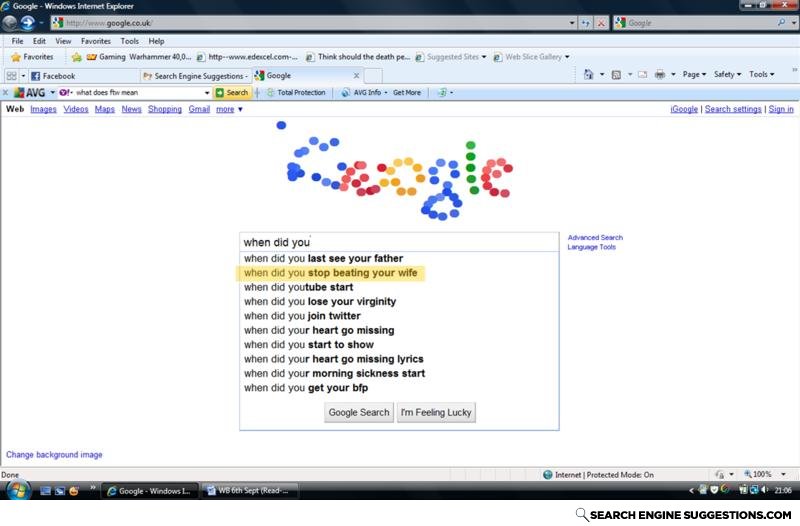Screen dimensions: 800x526
Task: Open the View menu
Action: click(63, 41)
